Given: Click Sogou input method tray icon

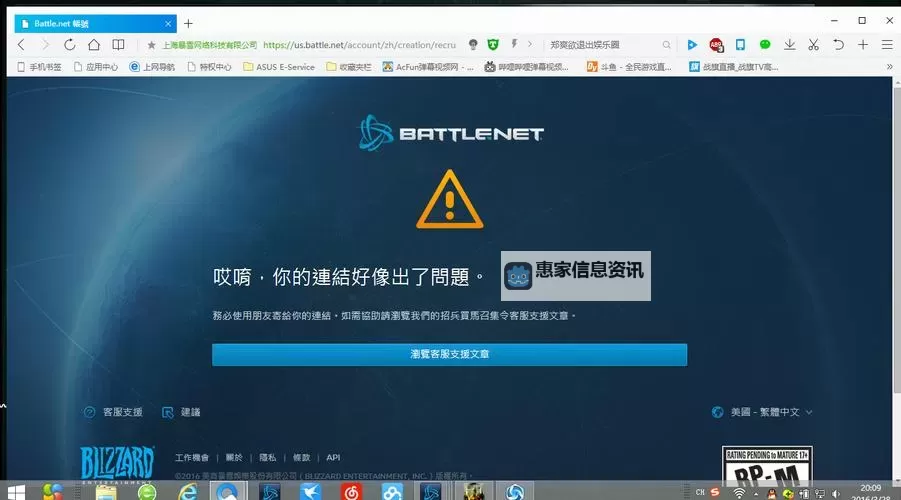Looking at the screenshot, I should (715, 493).
